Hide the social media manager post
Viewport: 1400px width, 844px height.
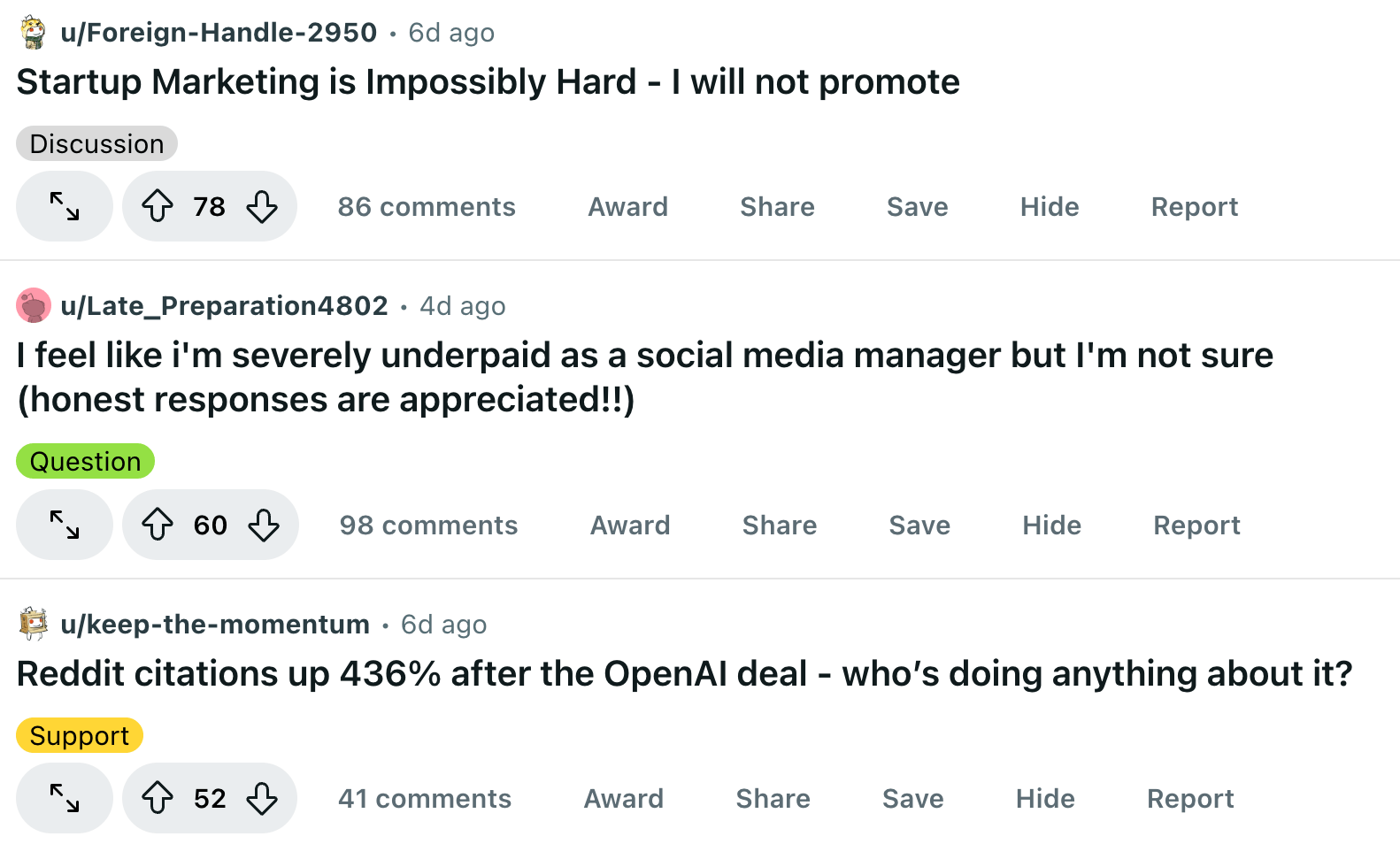(x=1051, y=525)
